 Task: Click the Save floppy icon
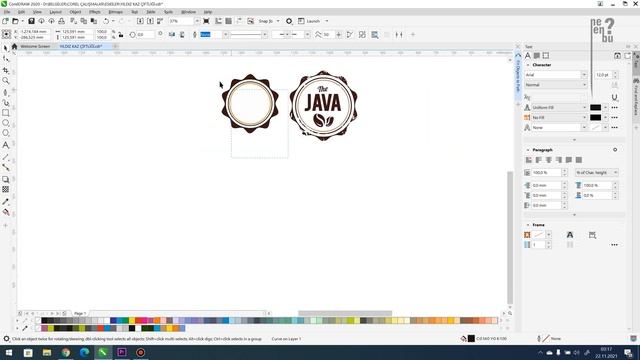click(31, 21)
